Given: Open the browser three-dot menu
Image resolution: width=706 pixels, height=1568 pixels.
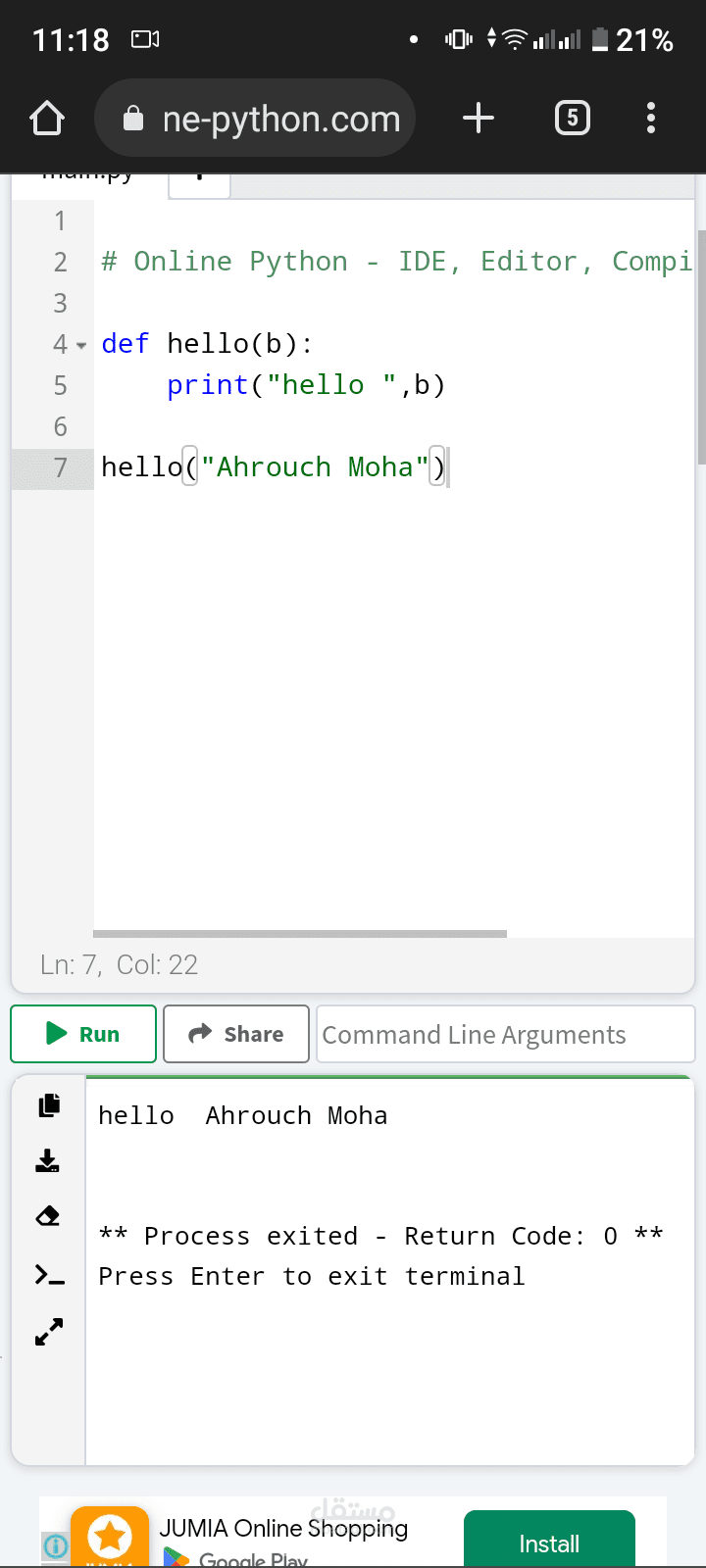Looking at the screenshot, I should pos(650,119).
